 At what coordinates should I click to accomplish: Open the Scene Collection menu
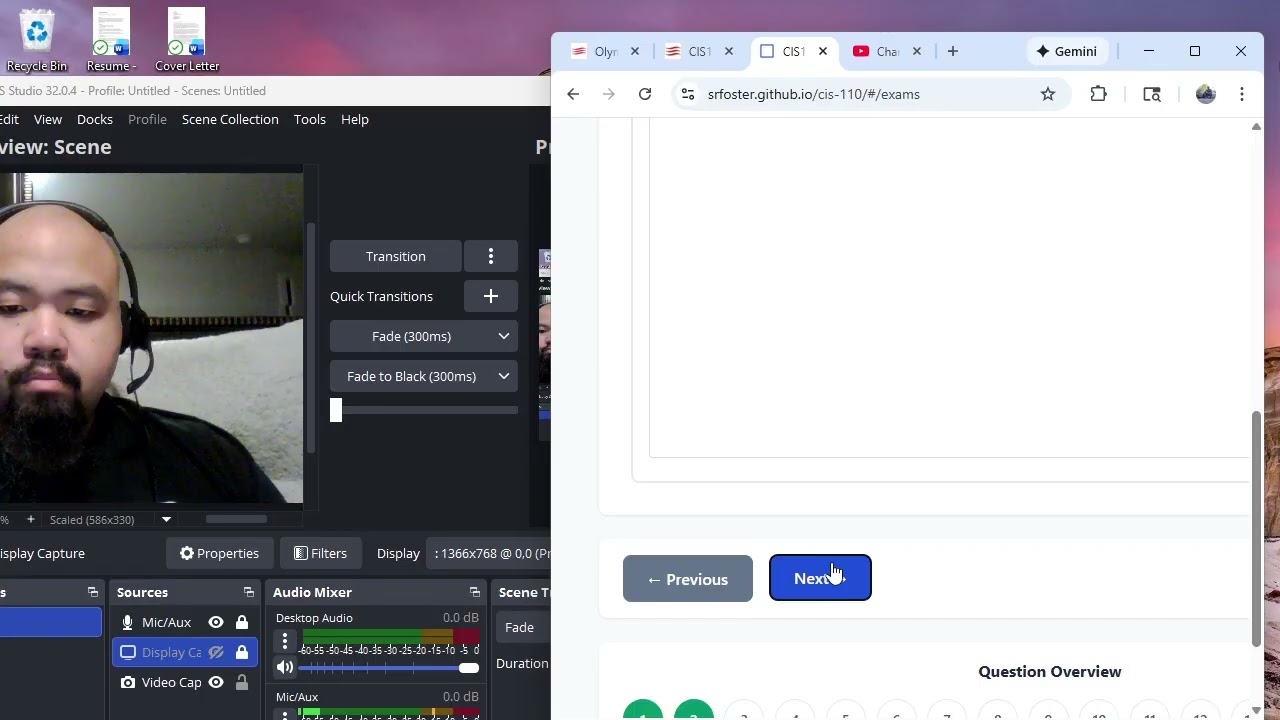pos(230,119)
